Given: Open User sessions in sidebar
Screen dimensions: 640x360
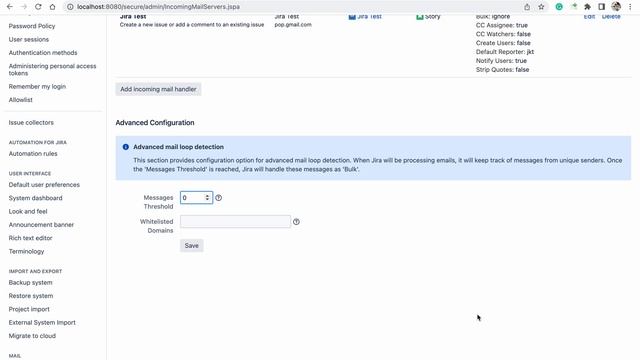Looking at the screenshot, I should tap(29, 40).
